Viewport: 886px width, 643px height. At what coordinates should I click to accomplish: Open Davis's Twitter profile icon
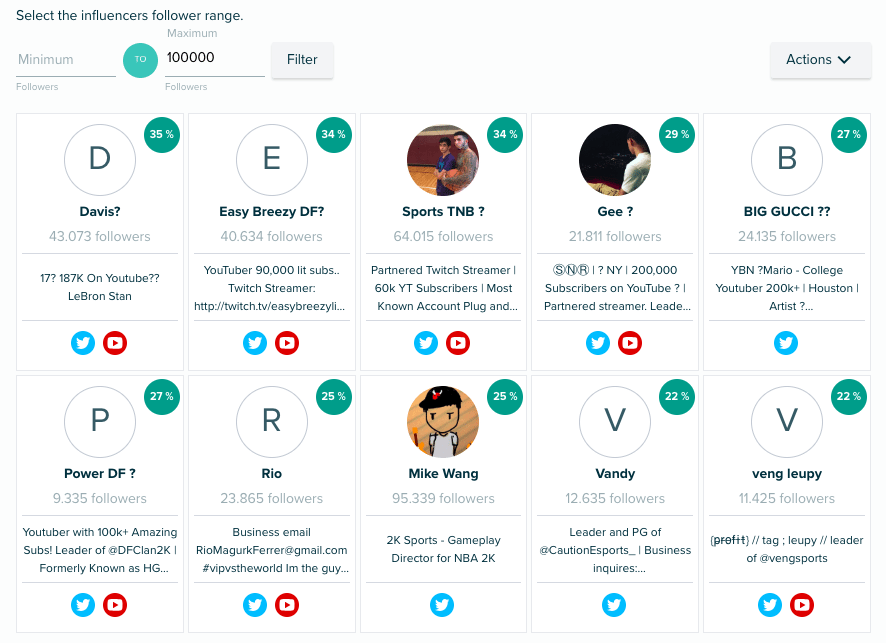tap(83, 343)
